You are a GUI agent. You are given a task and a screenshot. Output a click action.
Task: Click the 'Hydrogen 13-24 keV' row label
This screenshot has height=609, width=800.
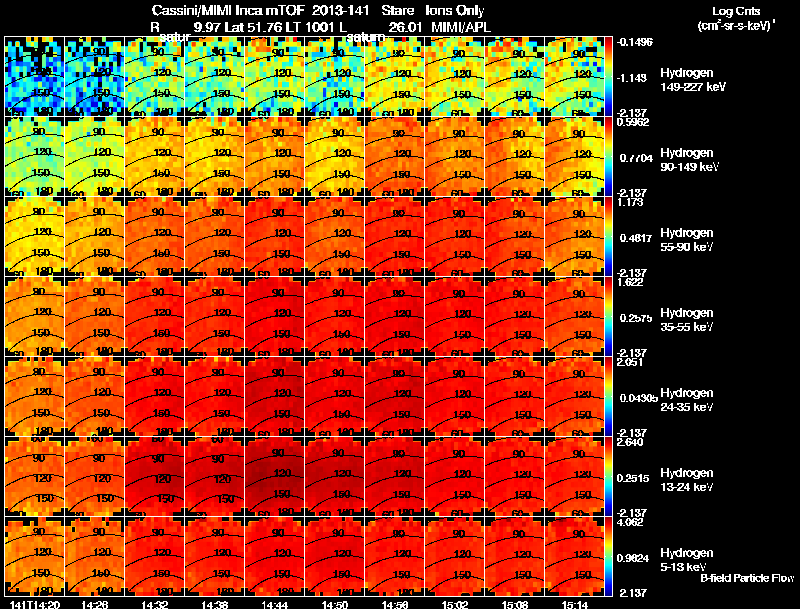point(687,480)
